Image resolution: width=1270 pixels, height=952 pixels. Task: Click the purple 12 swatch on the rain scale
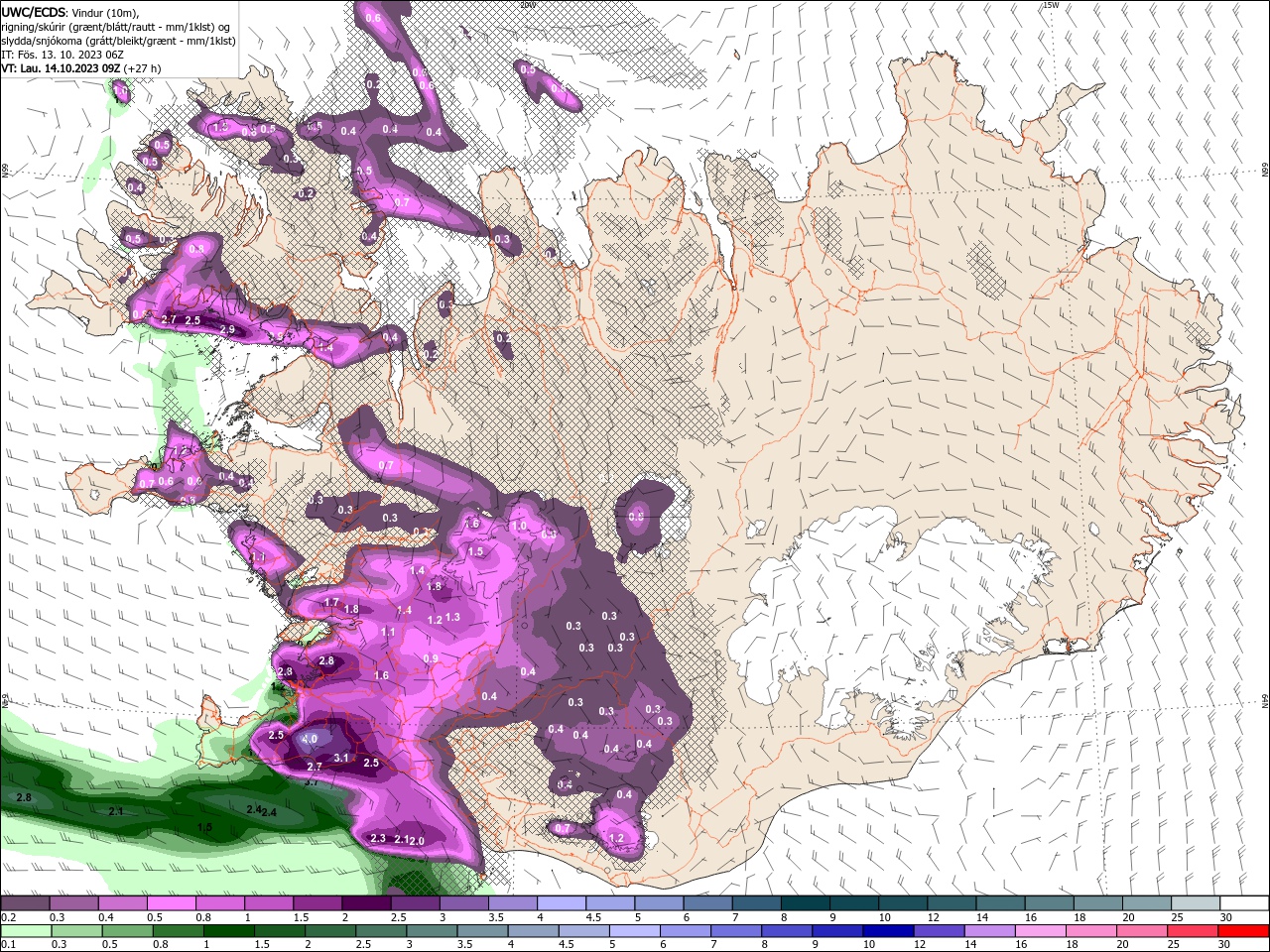[x=940, y=931]
